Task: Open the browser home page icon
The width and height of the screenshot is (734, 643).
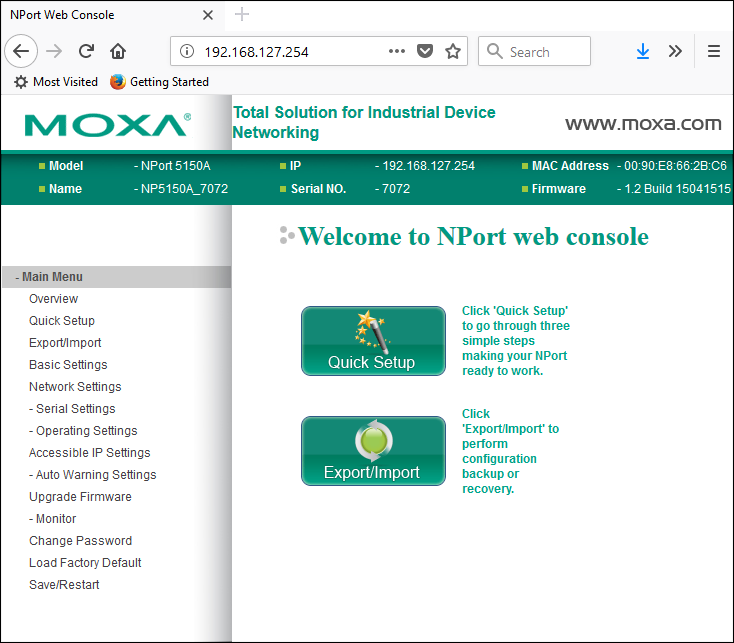Action: (117, 51)
